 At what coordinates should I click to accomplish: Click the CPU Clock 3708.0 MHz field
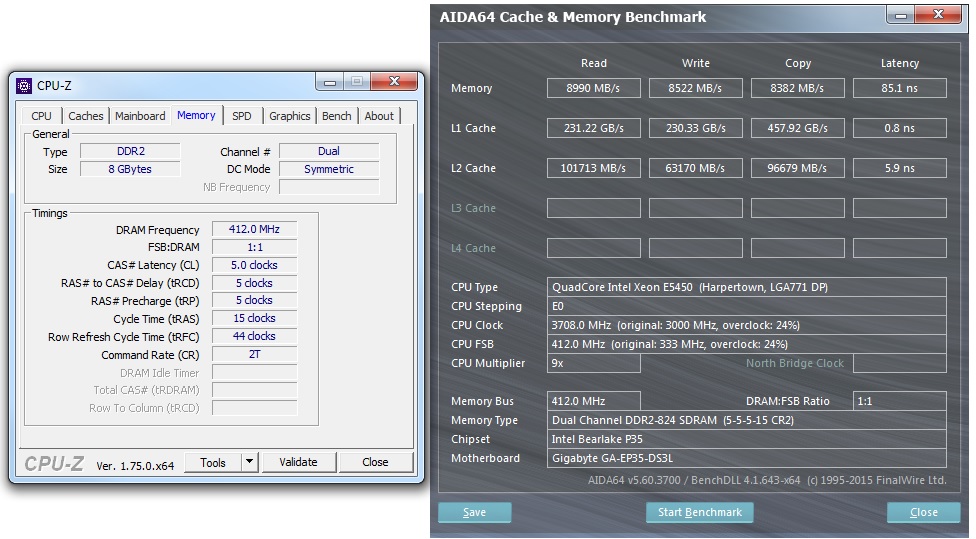pos(747,325)
